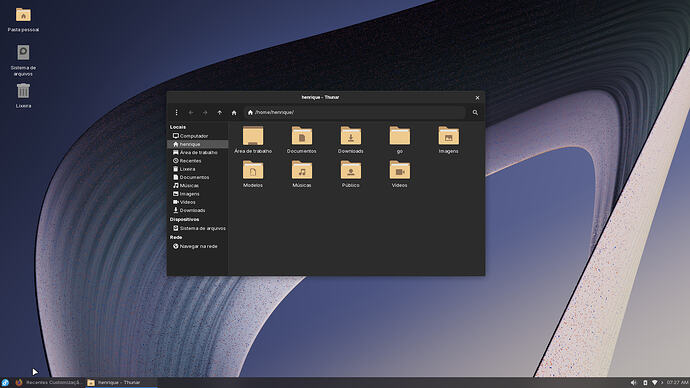The width and height of the screenshot is (690, 388).
Task: Select the Público folder icon
Action: (351, 170)
